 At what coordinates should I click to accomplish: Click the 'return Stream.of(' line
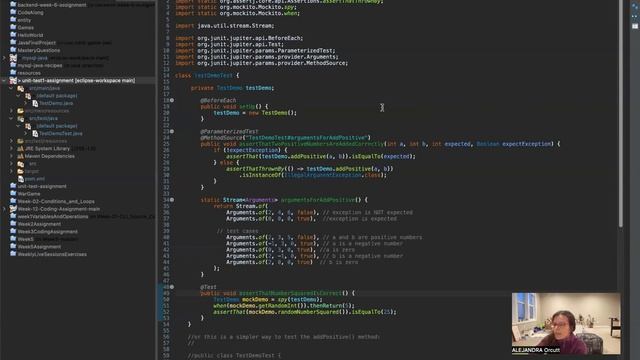click(240, 206)
